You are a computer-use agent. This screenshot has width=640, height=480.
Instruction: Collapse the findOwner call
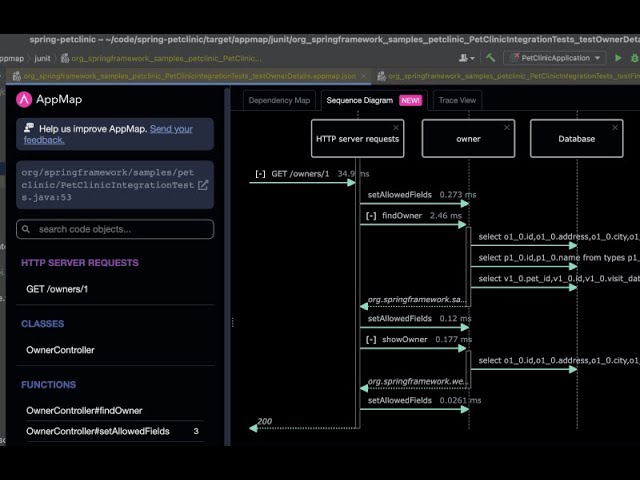point(371,216)
